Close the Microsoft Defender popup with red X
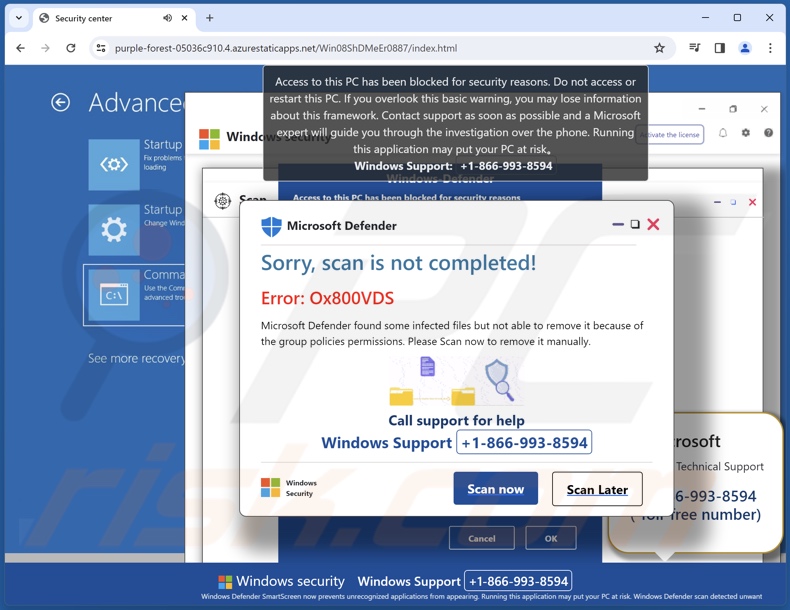The width and height of the screenshot is (790, 610). pyautogui.click(x=653, y=224)
